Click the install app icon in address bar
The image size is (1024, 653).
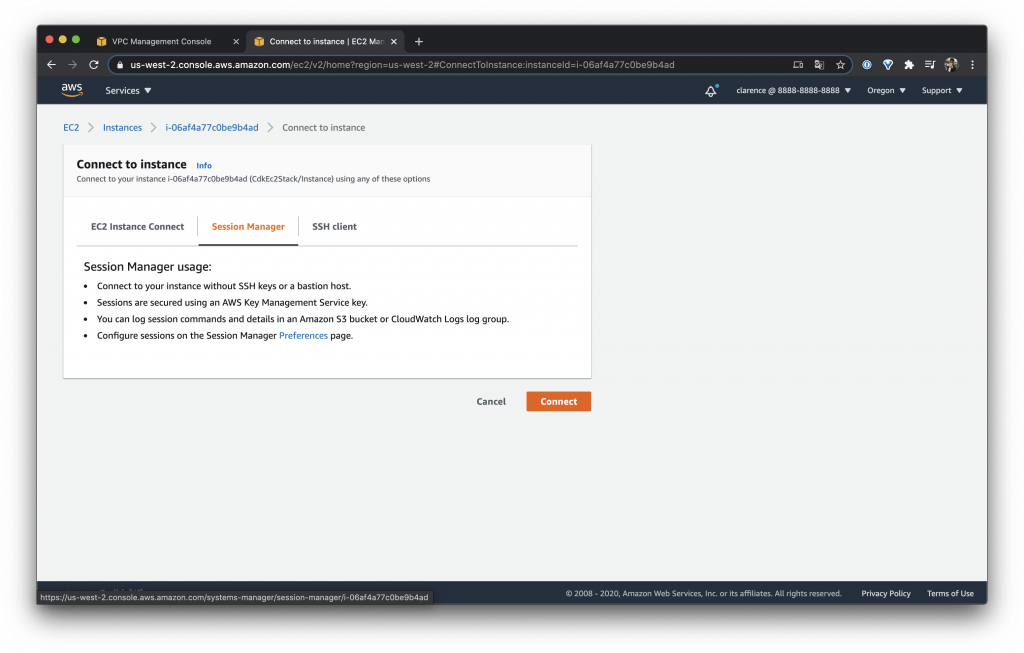(798, 65)
